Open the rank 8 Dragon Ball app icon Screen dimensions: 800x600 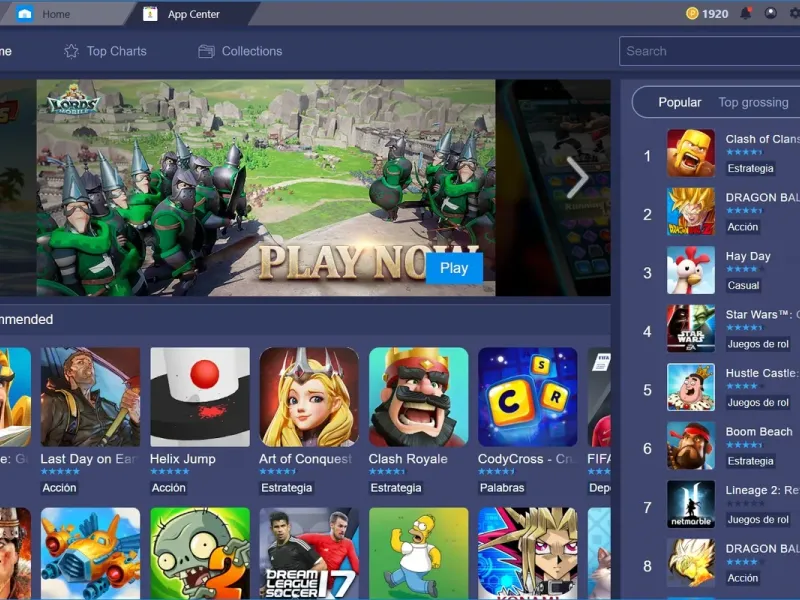click(691, 563)
